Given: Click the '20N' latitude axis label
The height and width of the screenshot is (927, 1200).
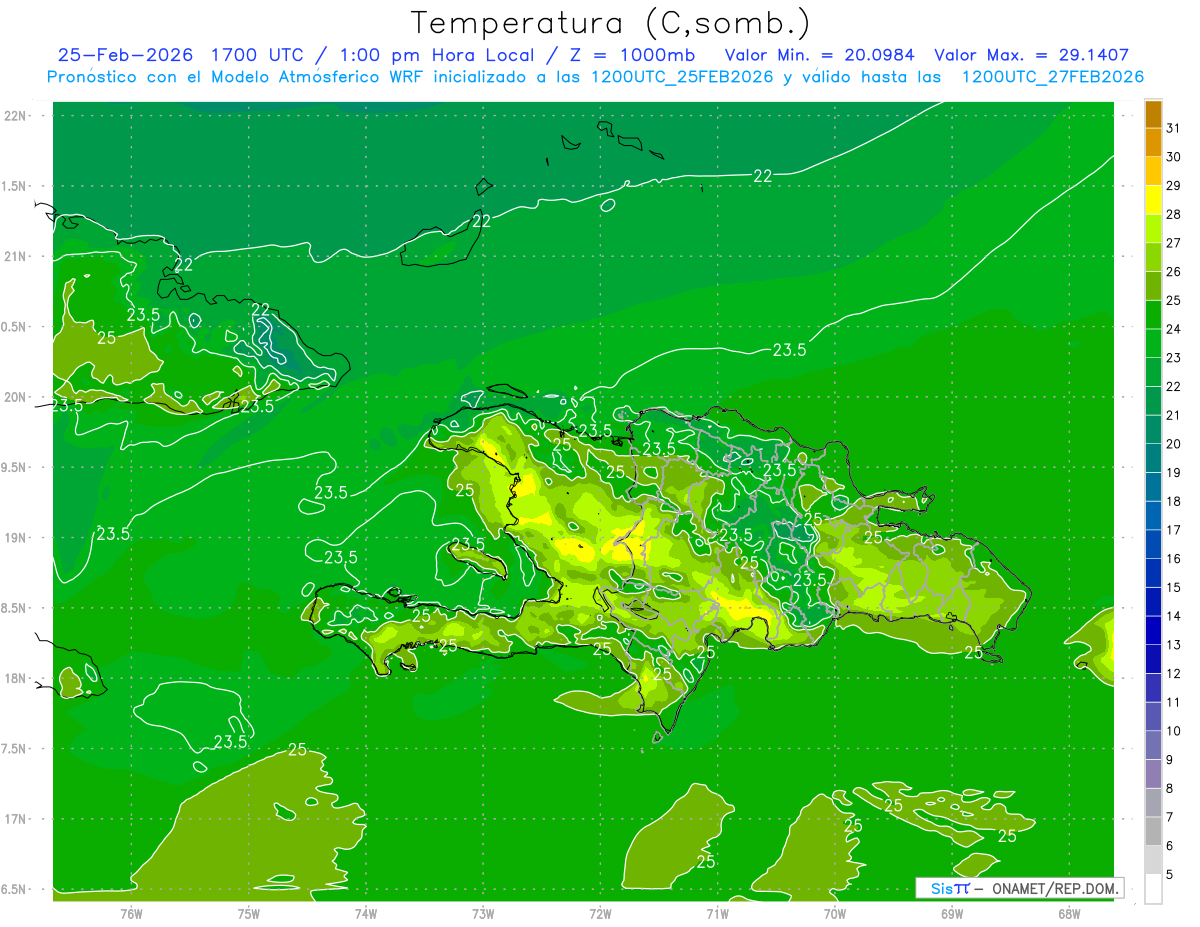Looking at the screenshot, I should tap(15, 397).
